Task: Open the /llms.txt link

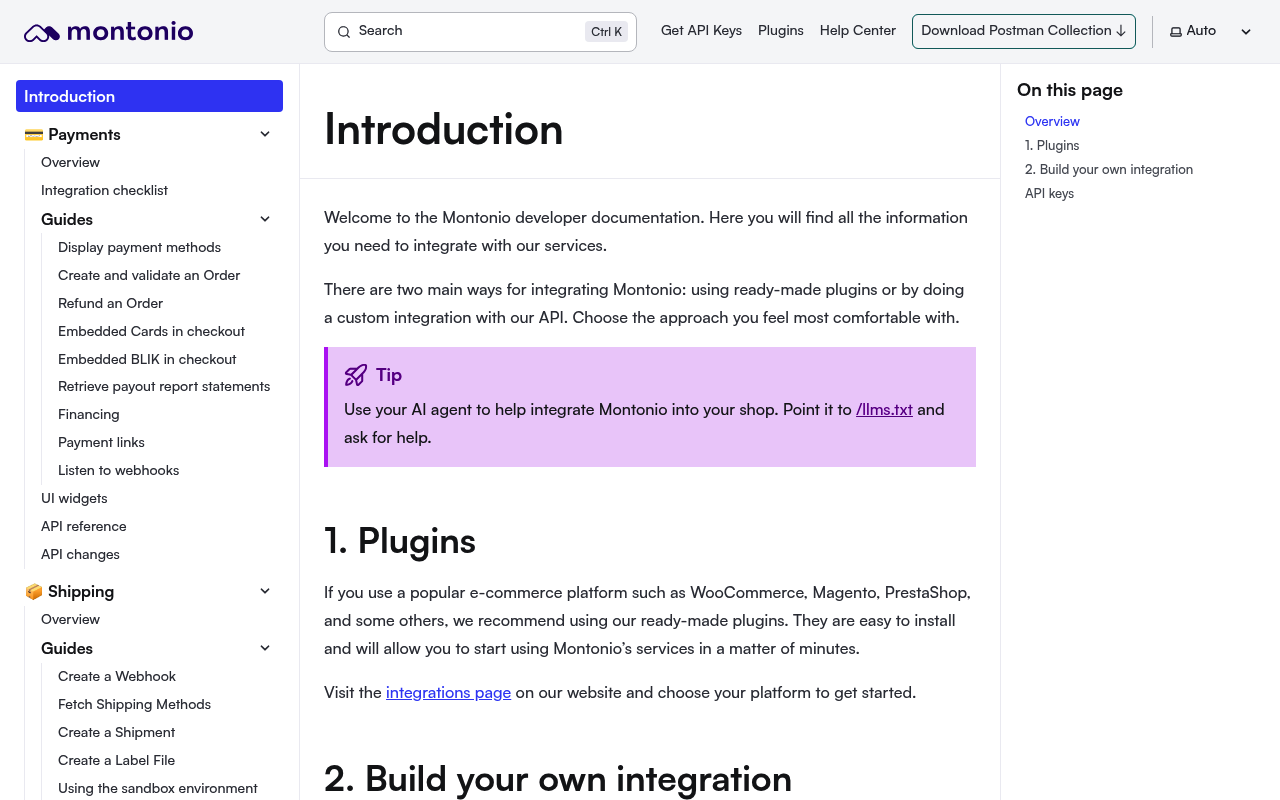Action: tap(884, 409)
